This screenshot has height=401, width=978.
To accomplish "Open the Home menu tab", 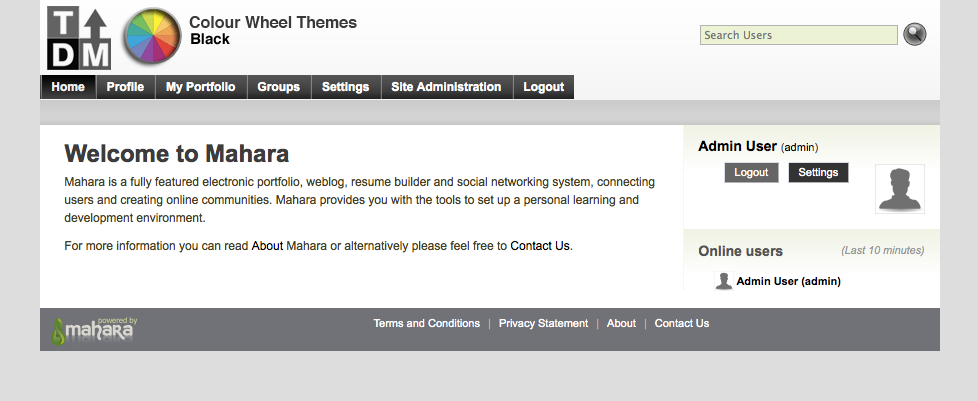I will click(x=68, y=87).
